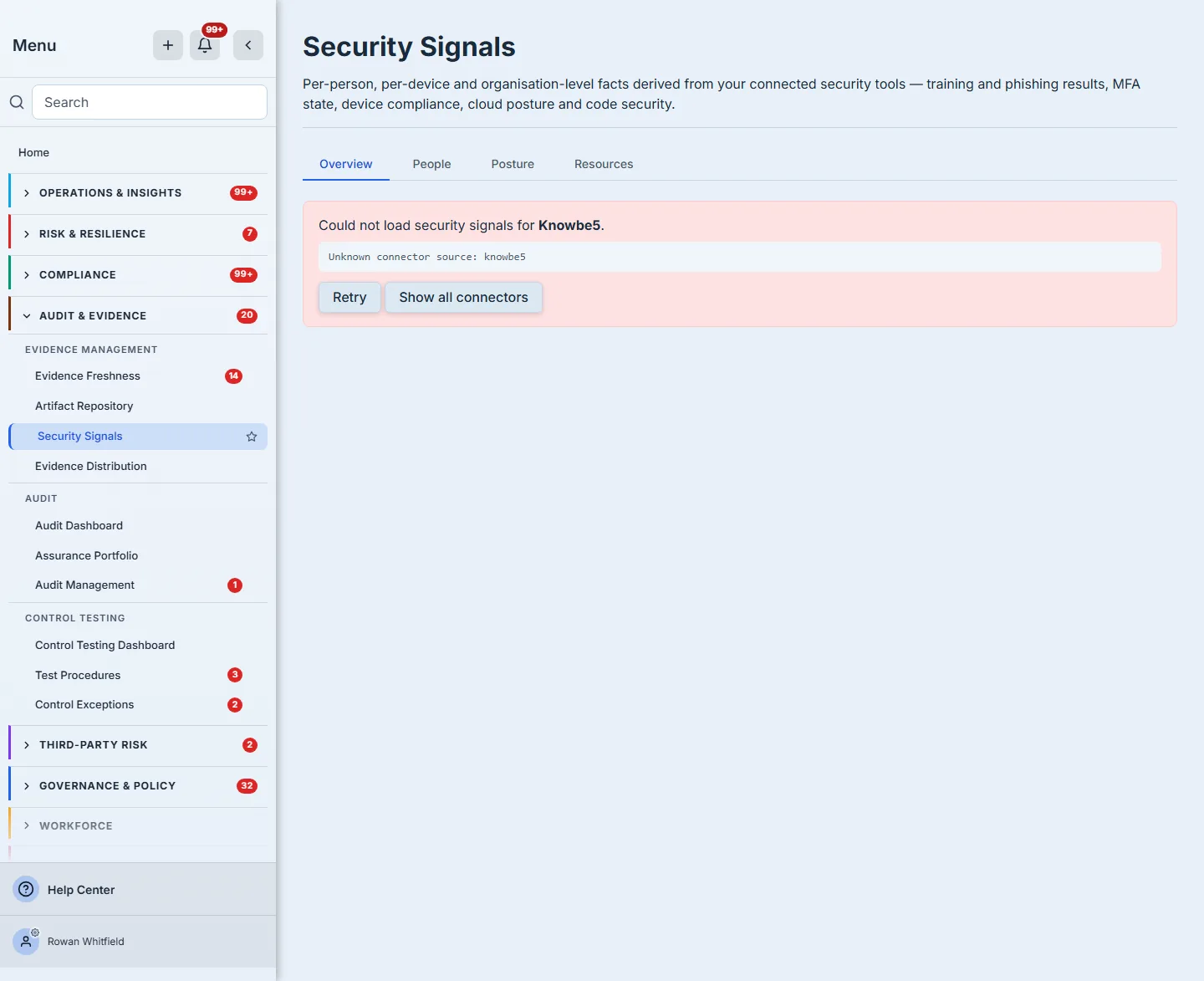Expand the Compliance section
The height and width of the screenshot is (981, 1204).
point(138,275)
